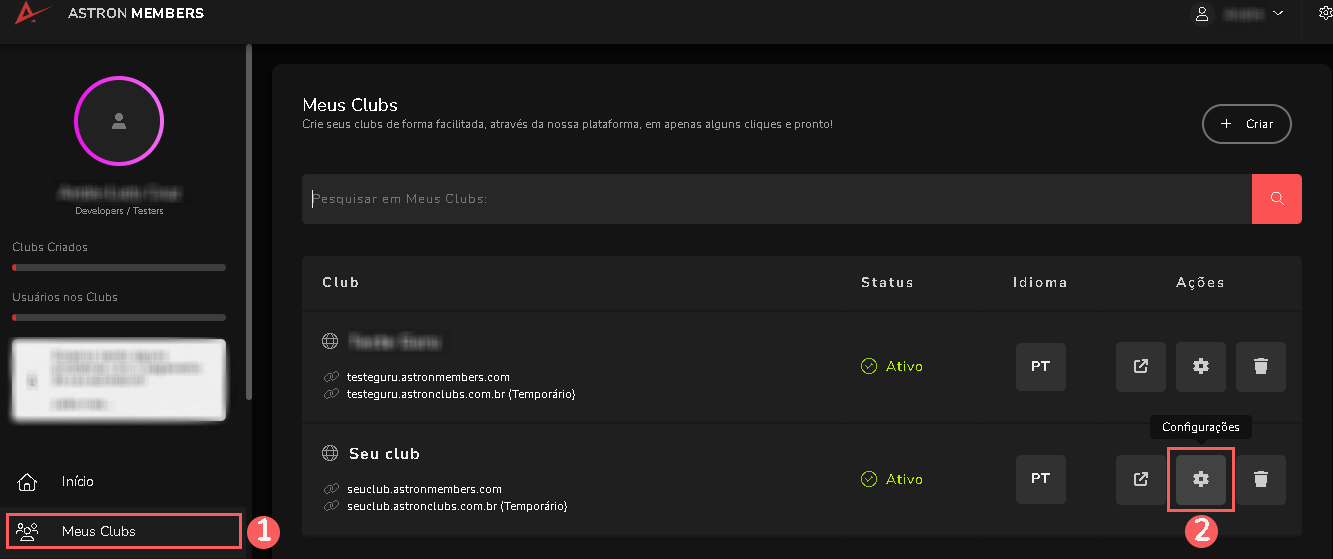Click the profile avatar circle

tap(119, 121)
